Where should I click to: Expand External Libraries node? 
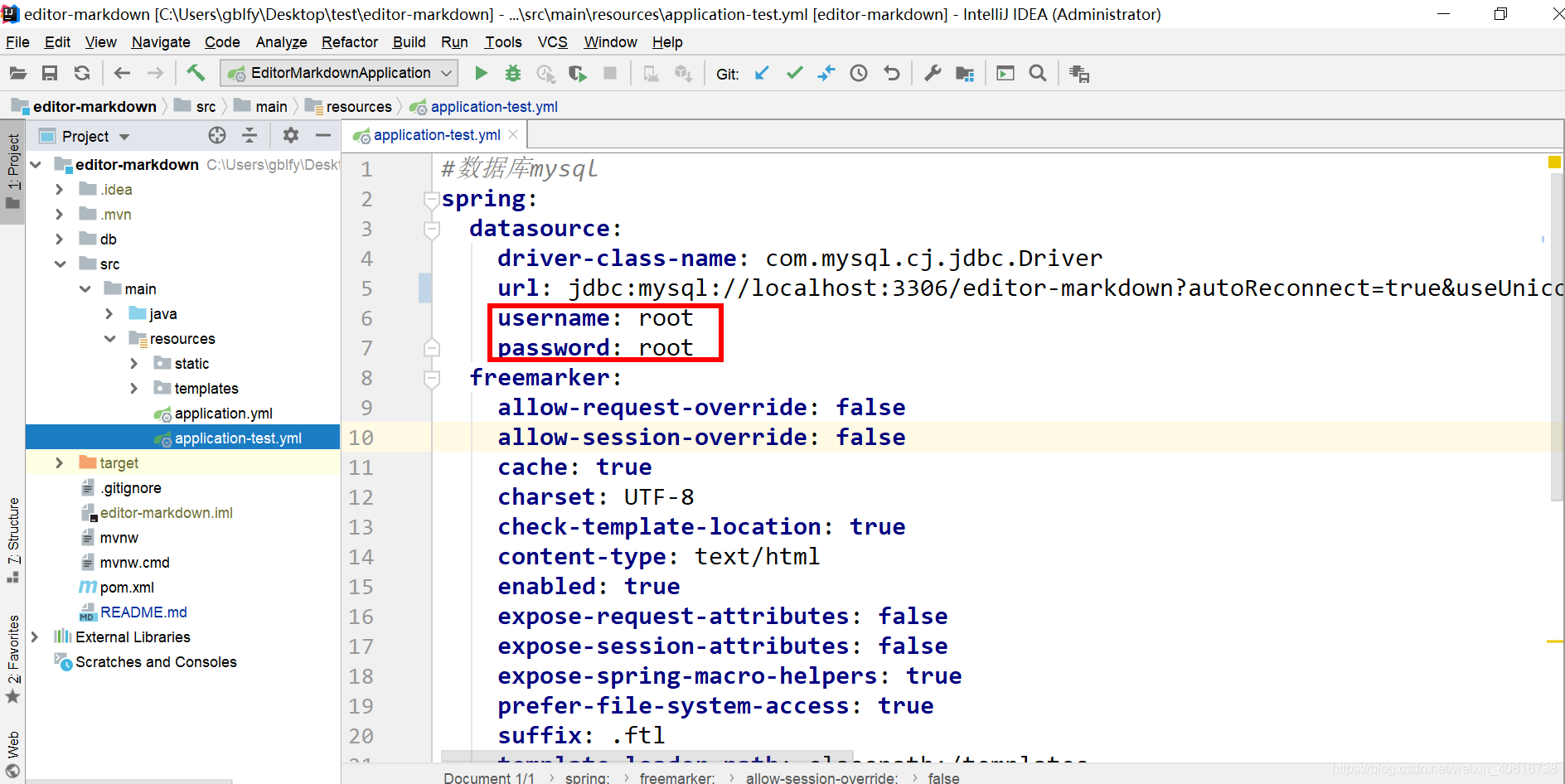click(34, 637)
